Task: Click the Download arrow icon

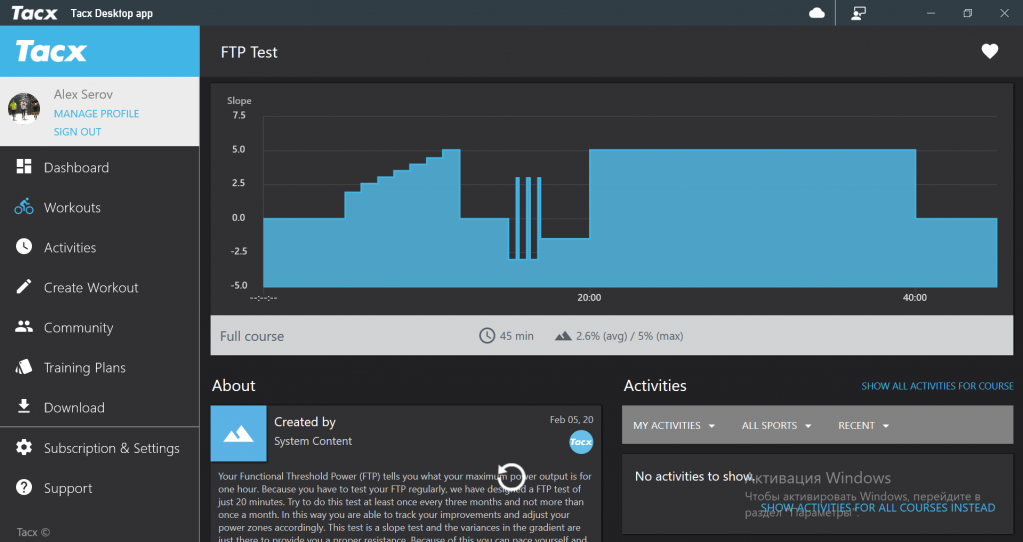Action: 23,406
